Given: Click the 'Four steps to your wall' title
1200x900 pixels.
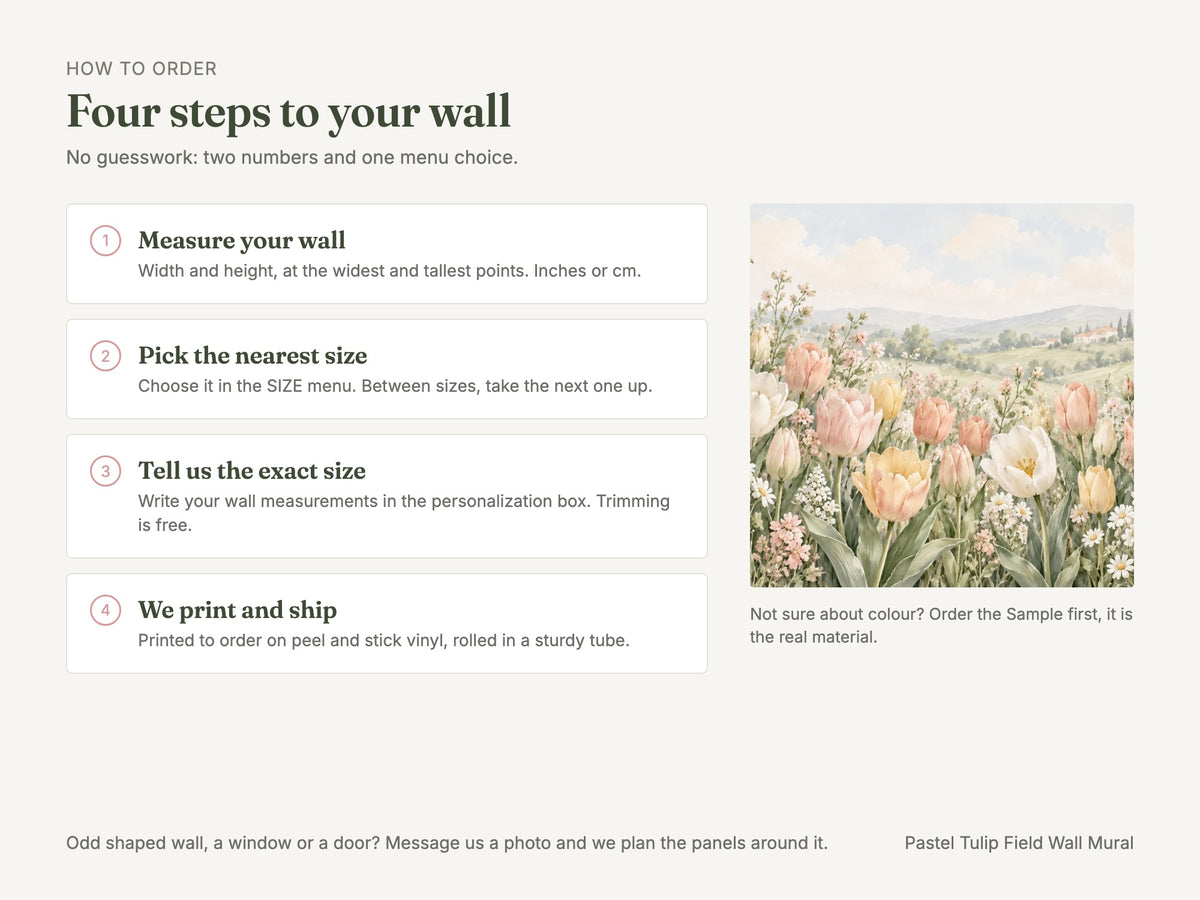Looking at the screenshot, I should [289, 111].
